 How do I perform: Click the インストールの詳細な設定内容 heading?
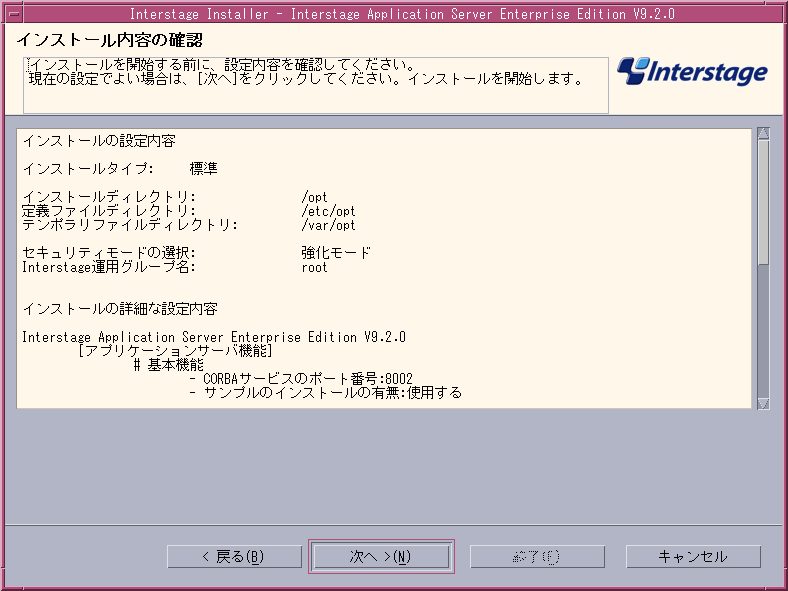[120, 309]
